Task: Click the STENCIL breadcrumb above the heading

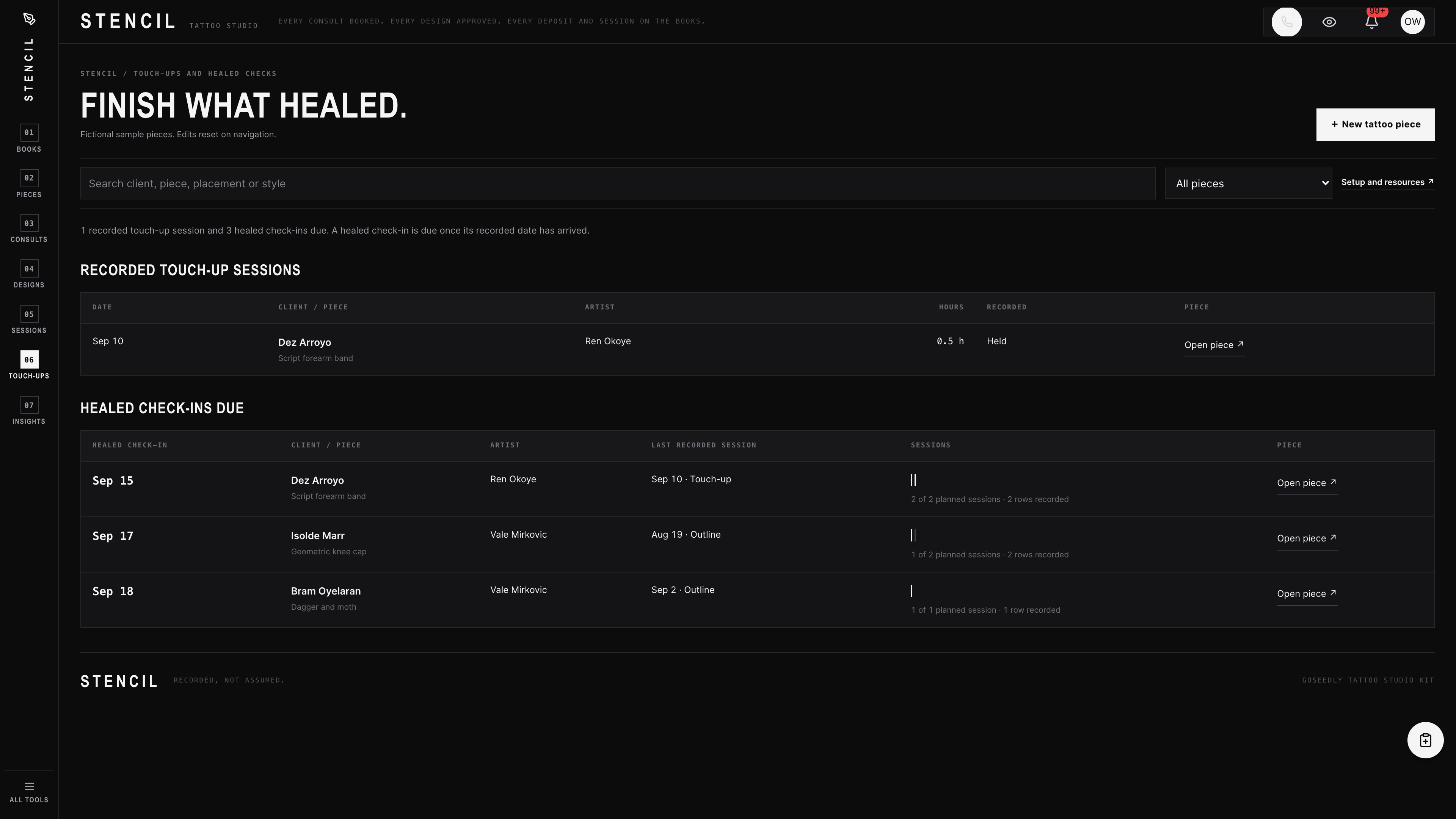Action: pyautogui.click(x=98, y=74)
